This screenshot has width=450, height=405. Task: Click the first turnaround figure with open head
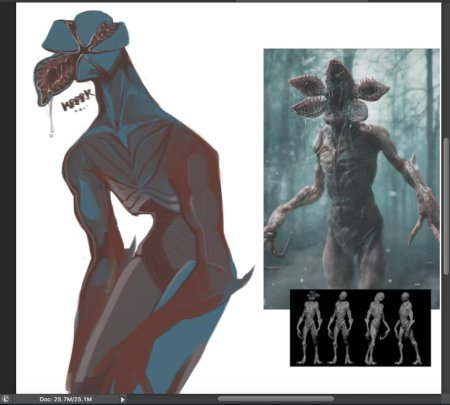tap(310, 328)
